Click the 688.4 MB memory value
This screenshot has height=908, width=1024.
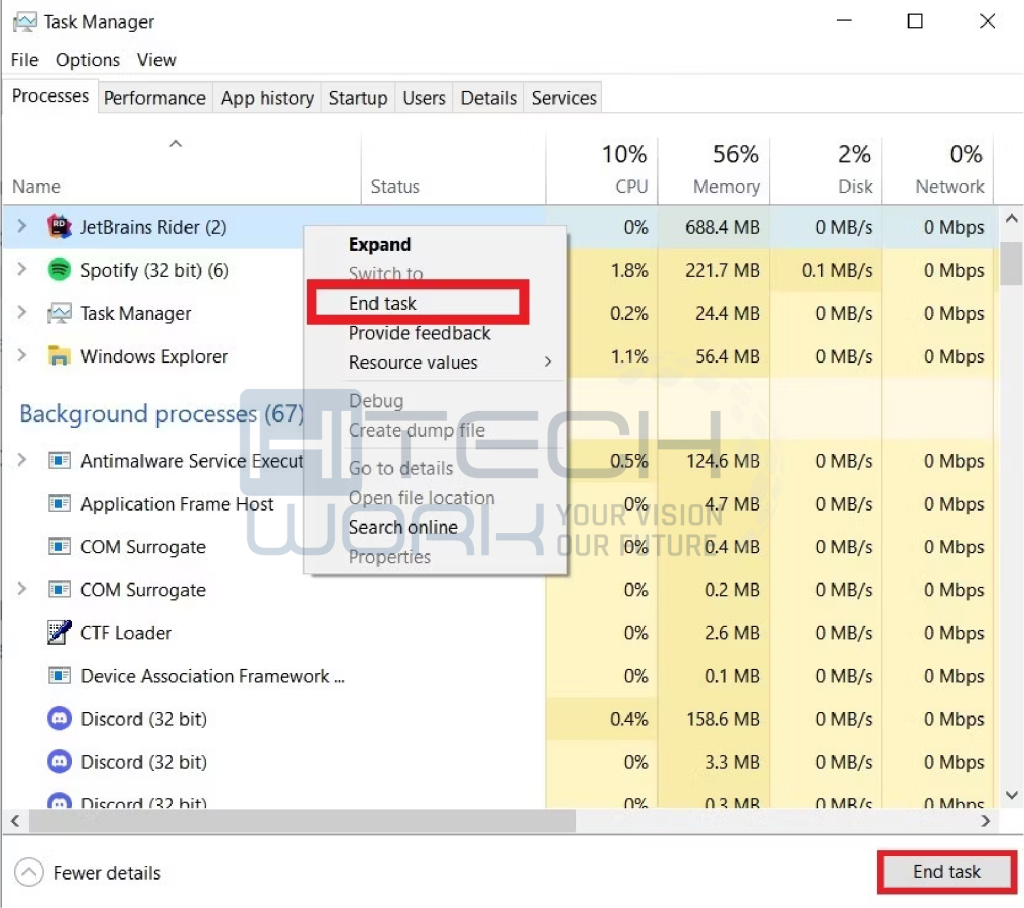pos(722,227)
